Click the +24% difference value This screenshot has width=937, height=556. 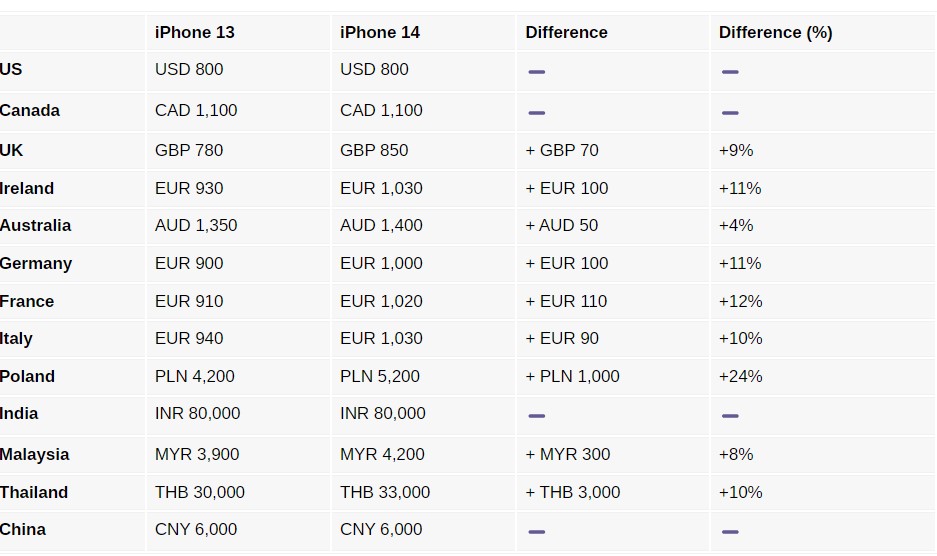740,376
